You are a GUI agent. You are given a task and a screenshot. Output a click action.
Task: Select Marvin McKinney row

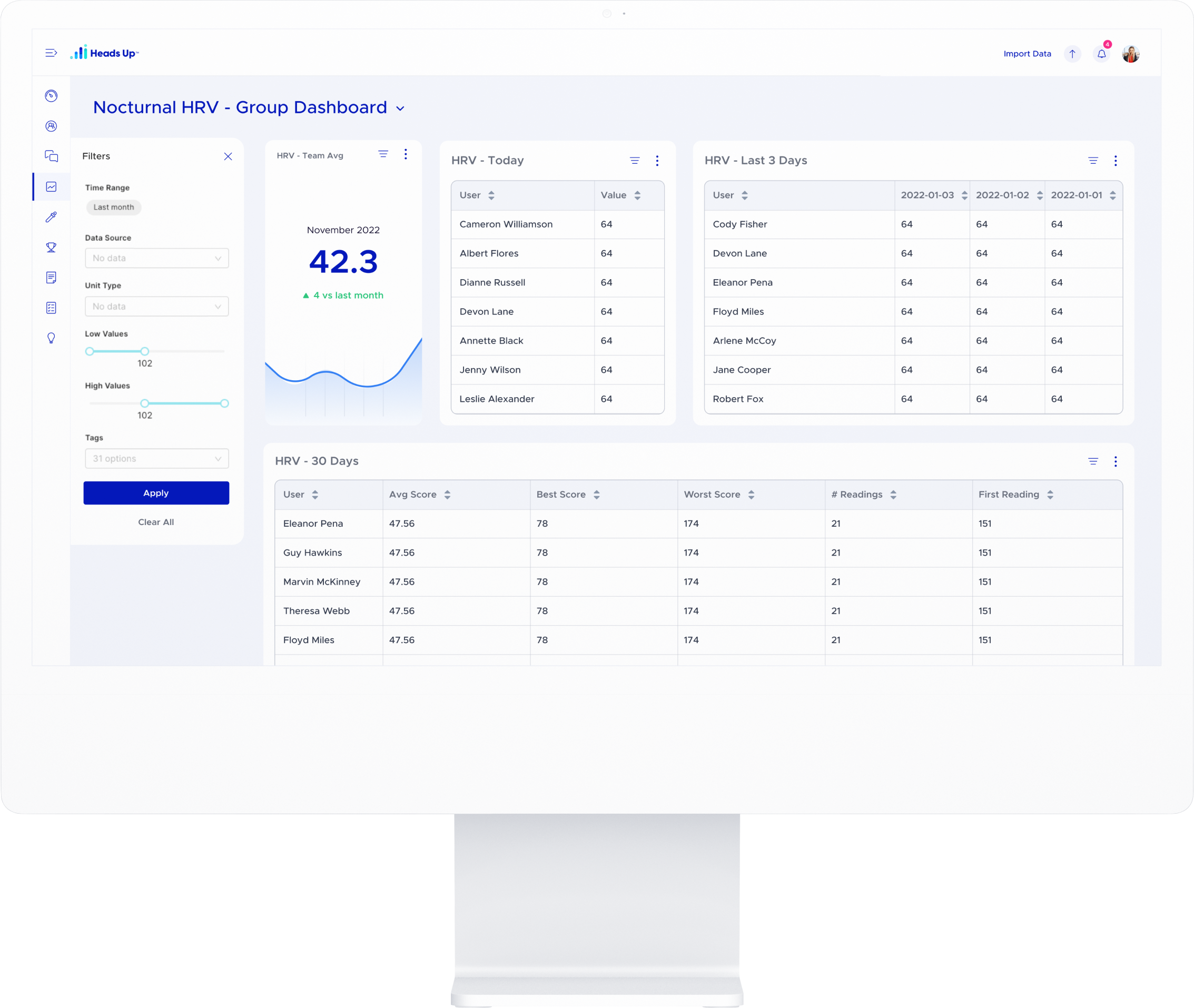698,582
